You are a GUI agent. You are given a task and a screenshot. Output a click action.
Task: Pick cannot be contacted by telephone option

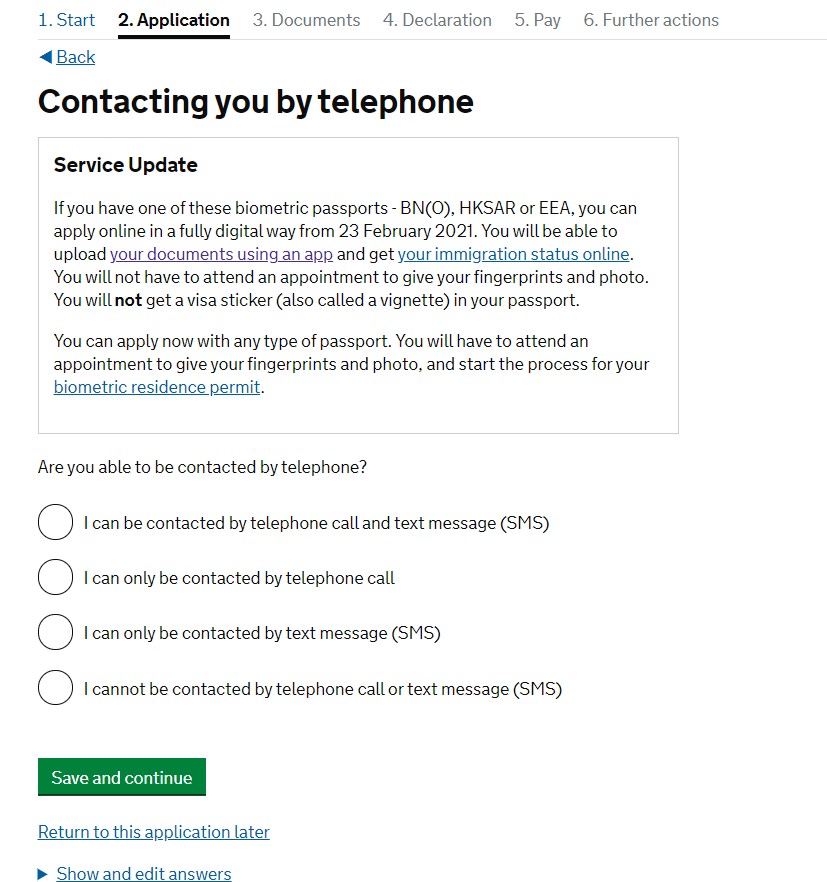click(x=55, y=688)
